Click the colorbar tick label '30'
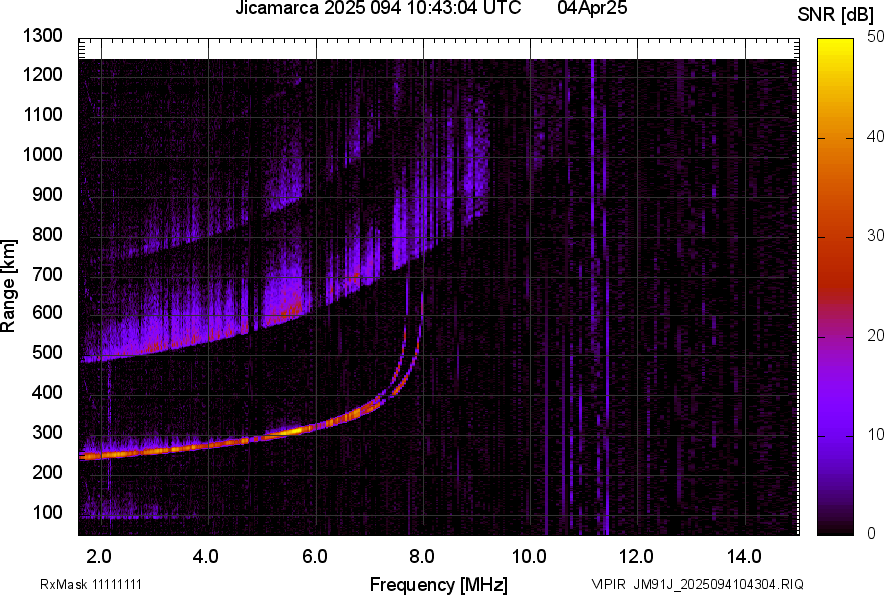The image size is (884, 595). click(x=876, y=235)
